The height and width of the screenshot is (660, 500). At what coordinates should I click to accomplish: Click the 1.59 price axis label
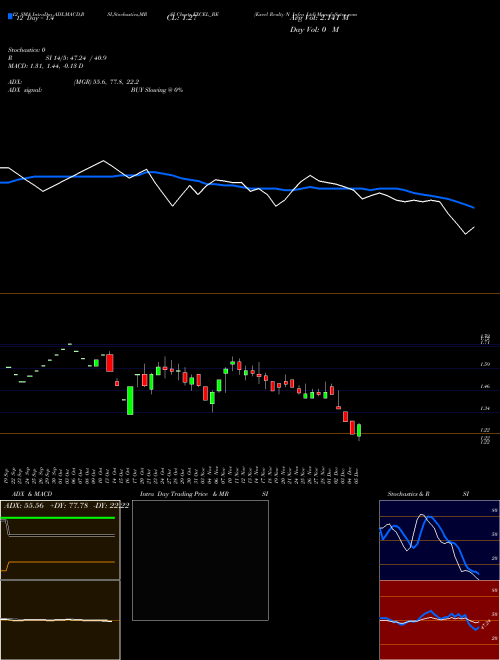[x=485, y=365]
